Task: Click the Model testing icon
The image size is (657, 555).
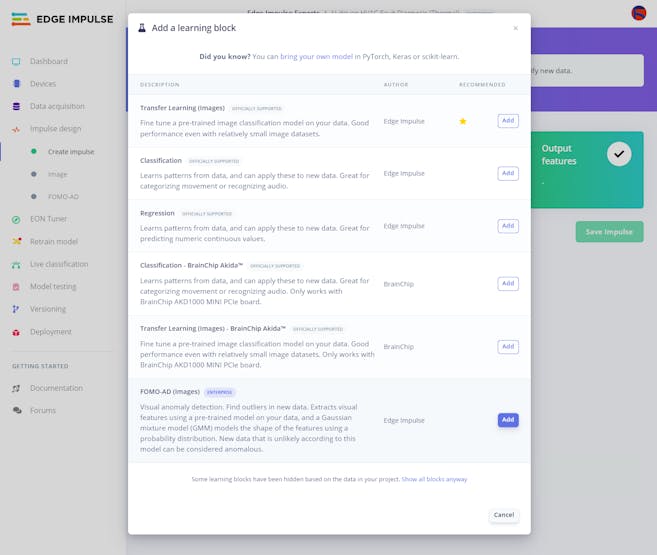Action: [x=16, y=287]
